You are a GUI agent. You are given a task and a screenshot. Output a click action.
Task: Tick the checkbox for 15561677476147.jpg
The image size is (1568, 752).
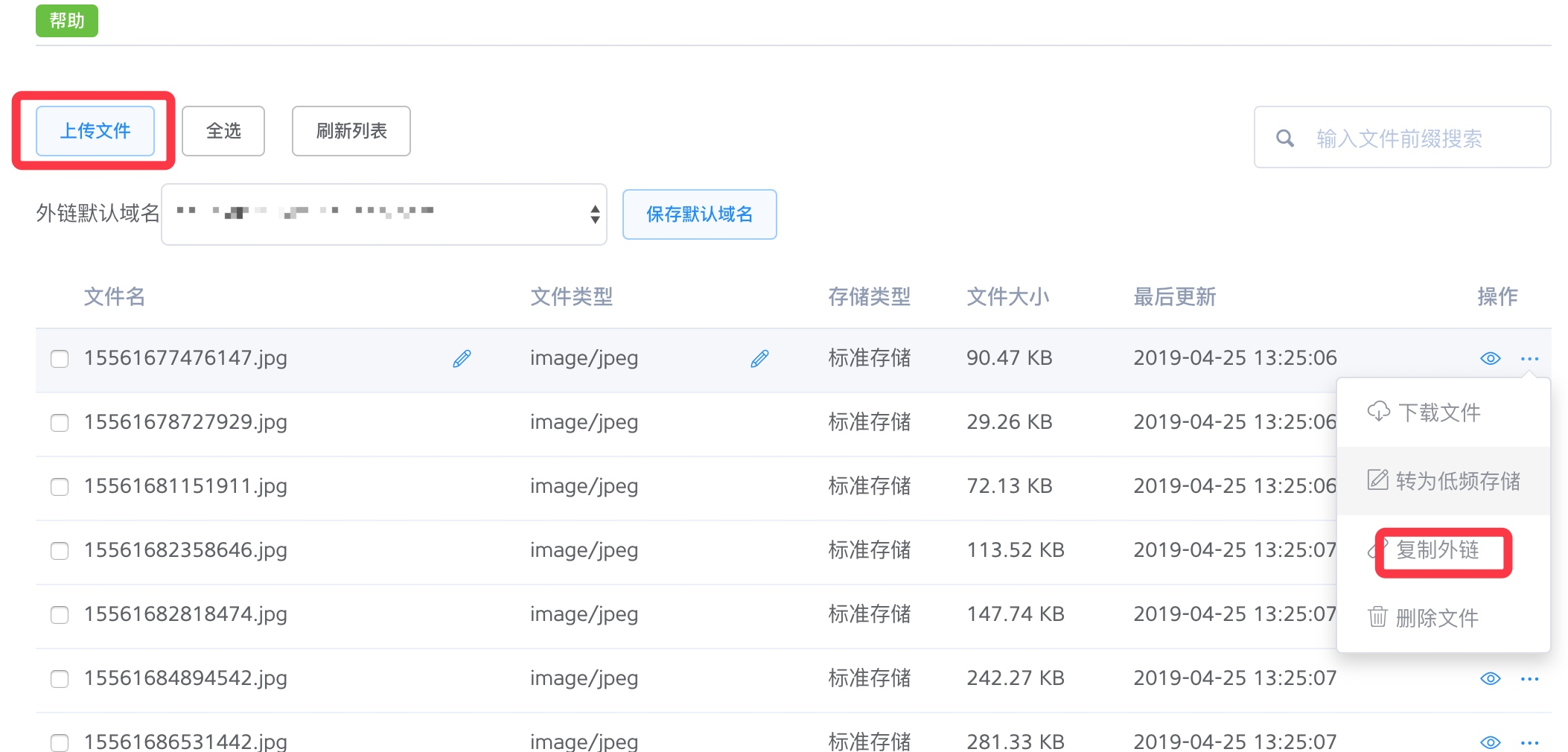tap(60, 359)
